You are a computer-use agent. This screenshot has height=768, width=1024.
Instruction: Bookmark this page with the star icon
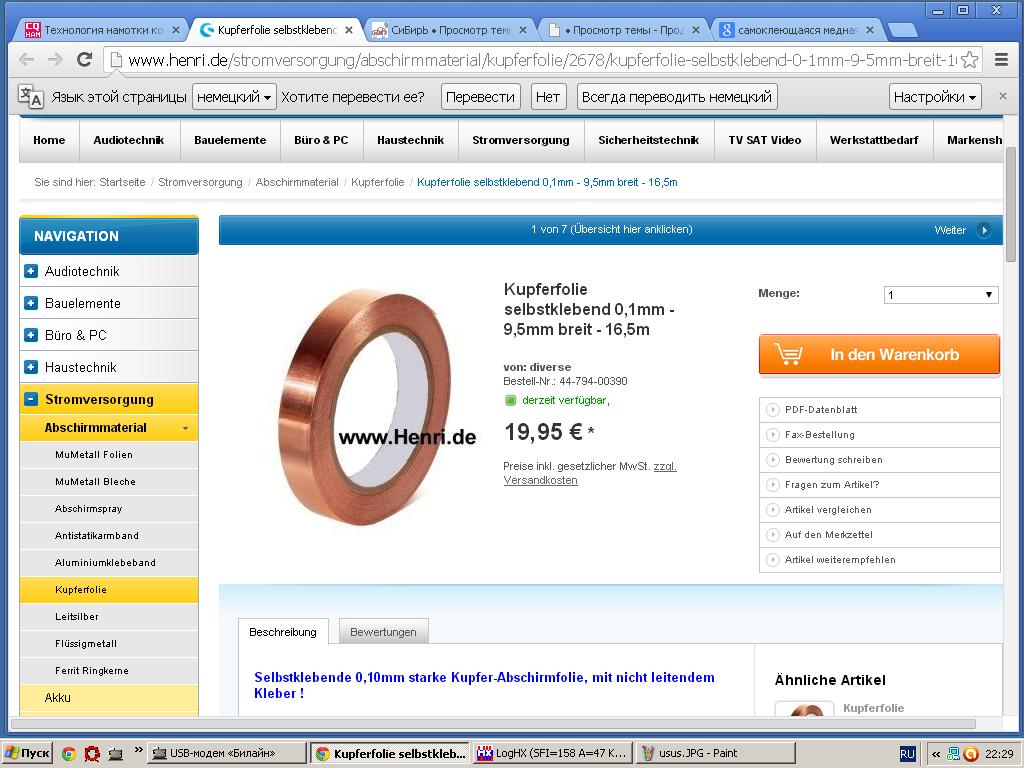(x=970, y=60)
